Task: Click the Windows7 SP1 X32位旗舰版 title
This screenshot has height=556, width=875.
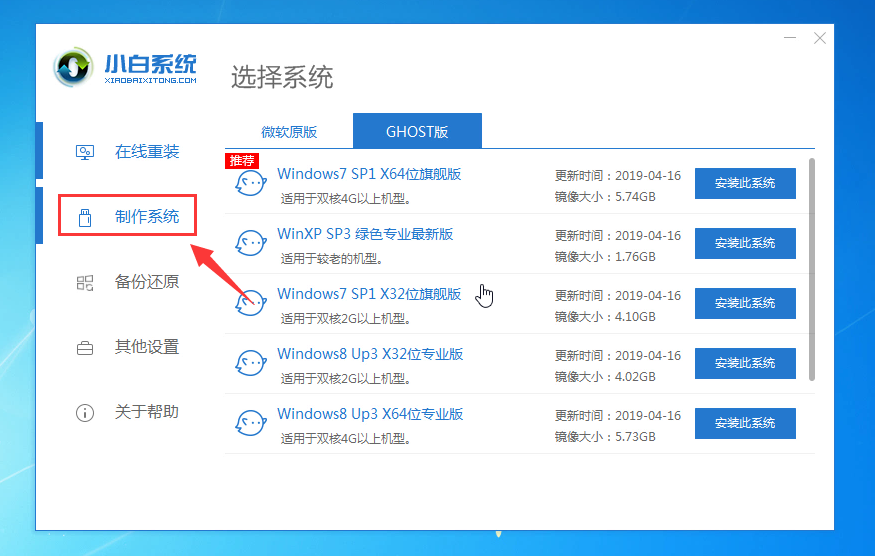Action: tap(369, 294)
